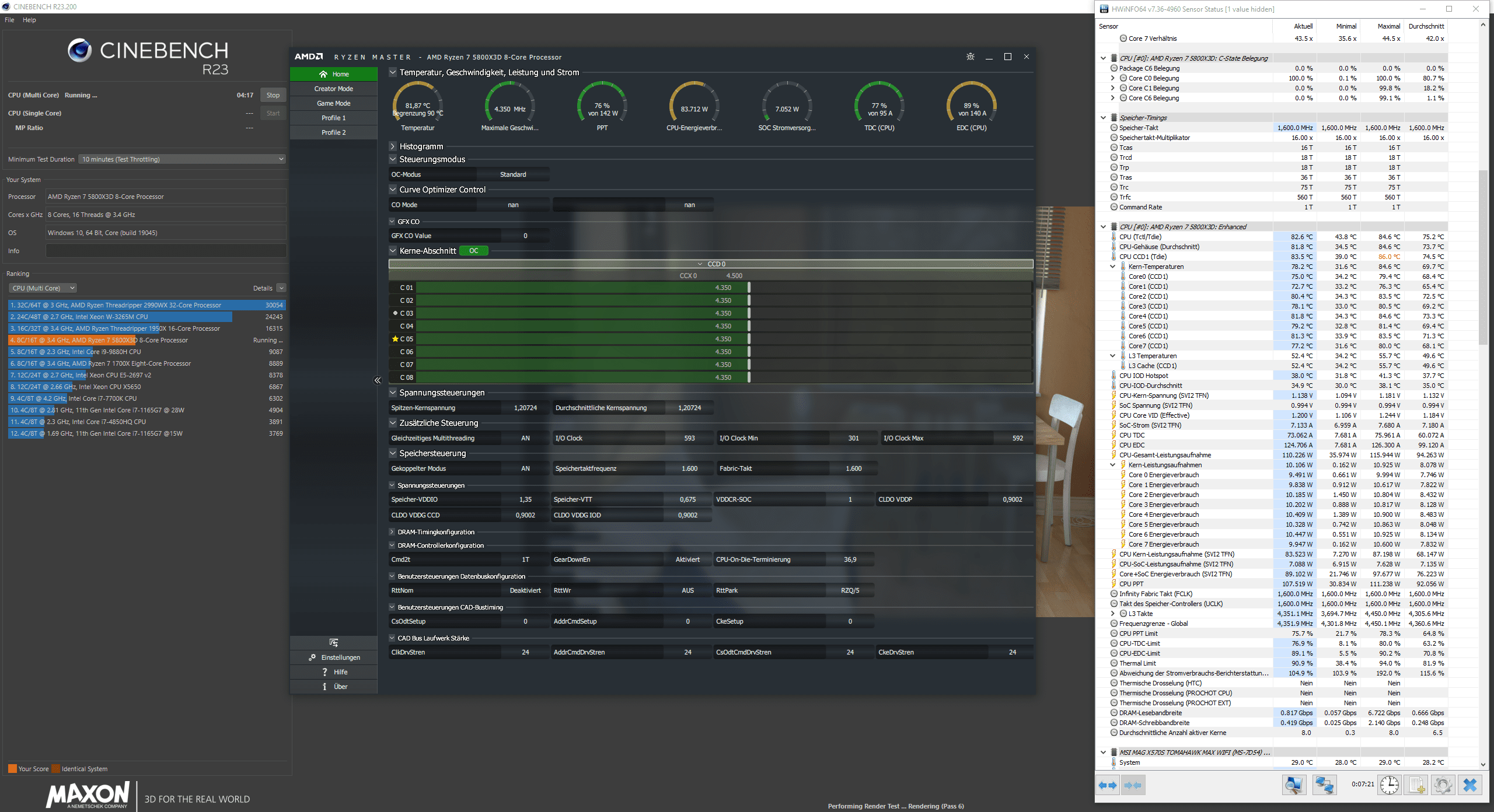Open Cinebench File menu
This screenshot has height=812, width=1494.
pyautogui.click(x=9, y=20)
